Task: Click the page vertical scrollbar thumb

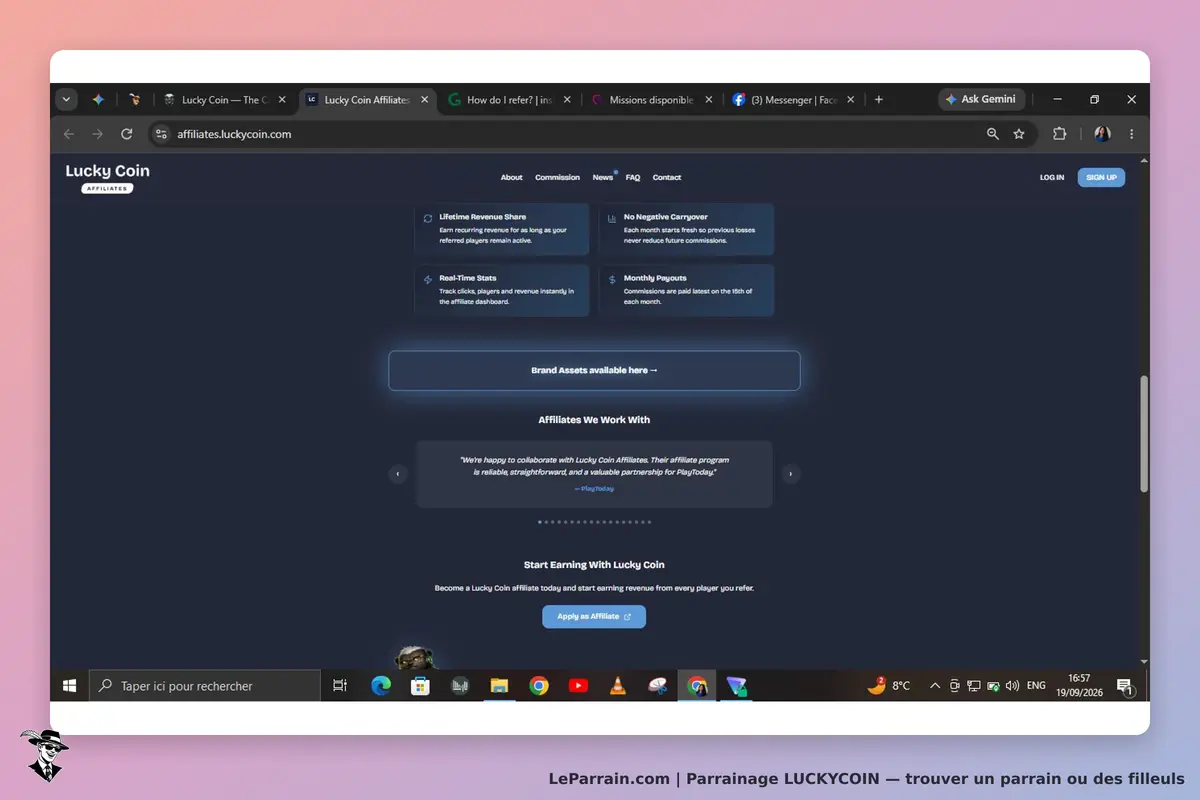Action: coord(1144,433)
